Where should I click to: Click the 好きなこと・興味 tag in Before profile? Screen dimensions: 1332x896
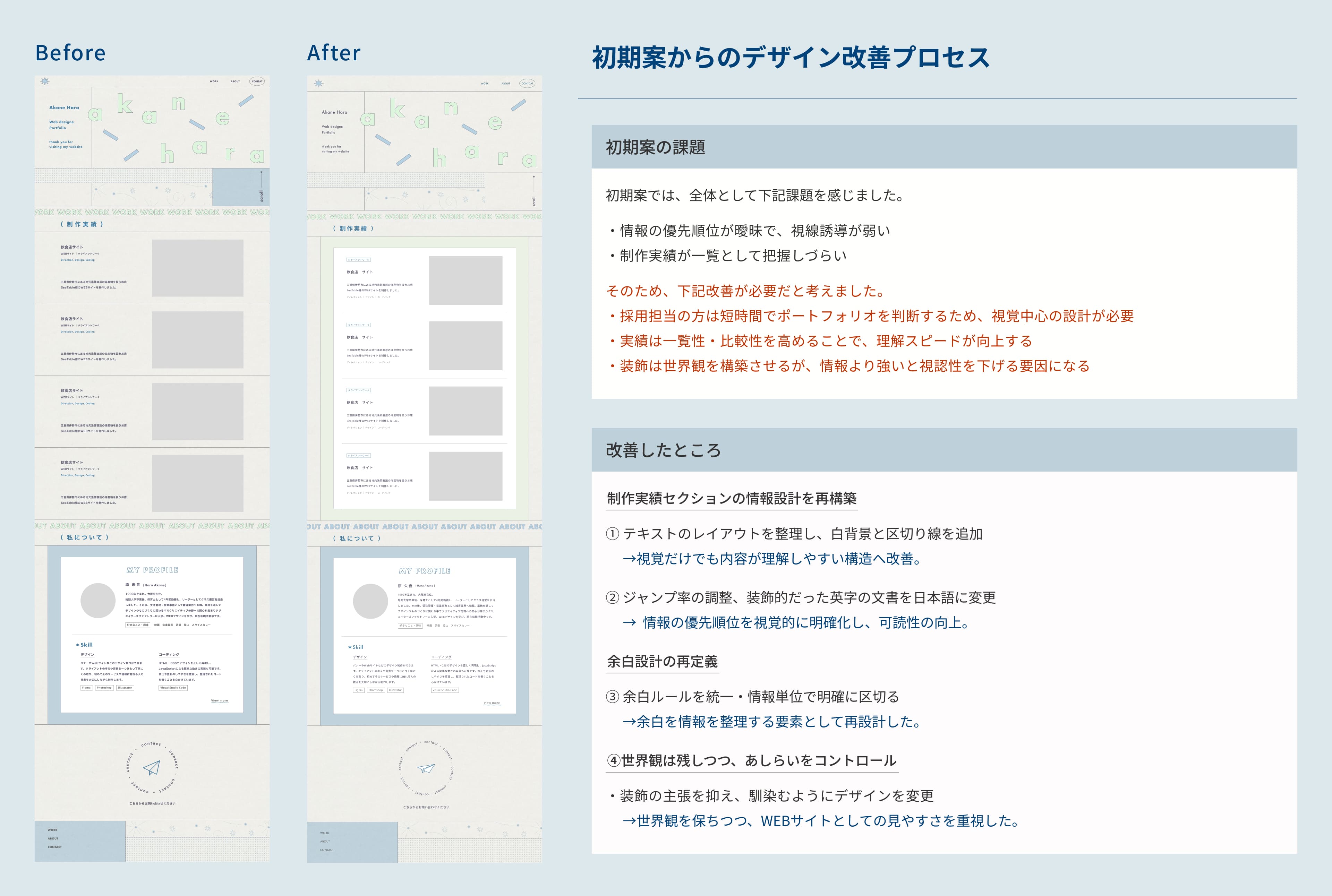point(138,625)
